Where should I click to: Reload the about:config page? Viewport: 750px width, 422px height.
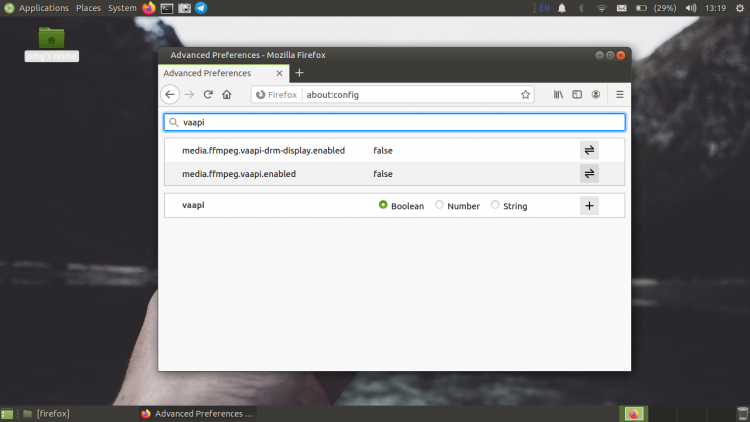(208, 94)
